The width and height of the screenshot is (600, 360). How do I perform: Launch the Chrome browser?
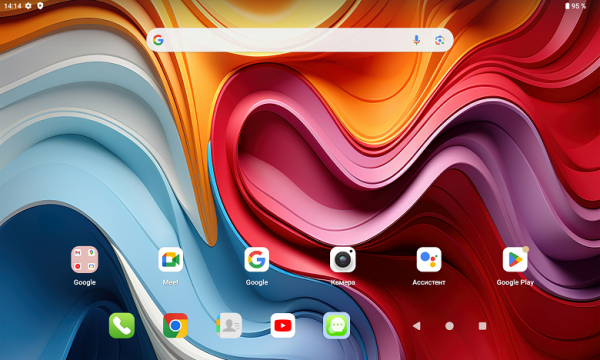coord(175,326)
